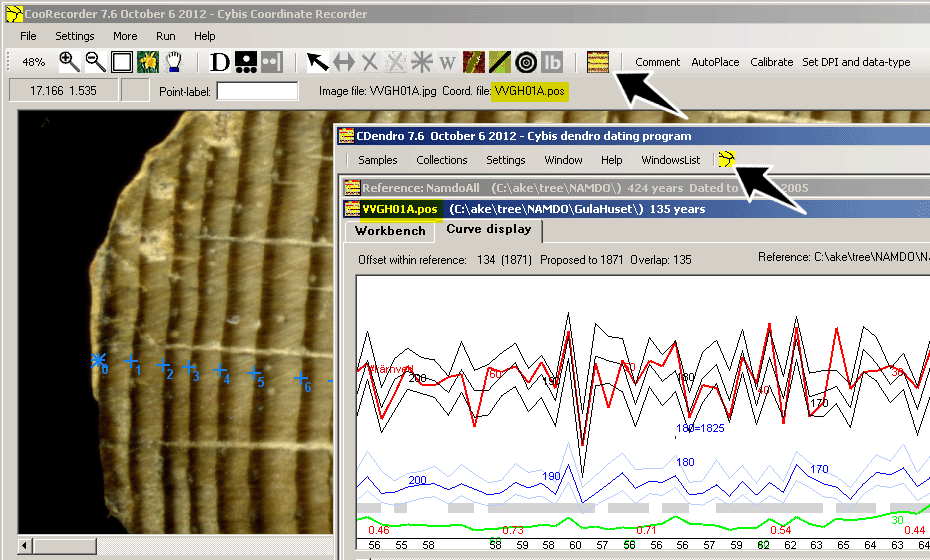The width and height of the screenshot is (930, 560).
Task: Click the 'Proposed to 1871' text
Action: point(581,260)
